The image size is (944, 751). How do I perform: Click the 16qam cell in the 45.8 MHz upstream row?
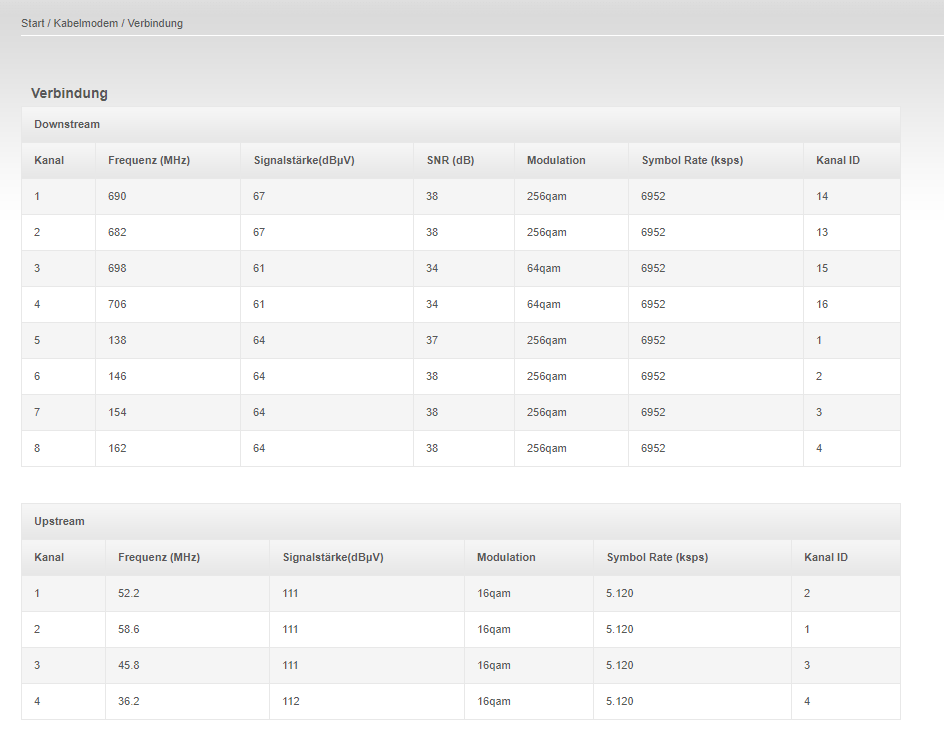point(529,665)
